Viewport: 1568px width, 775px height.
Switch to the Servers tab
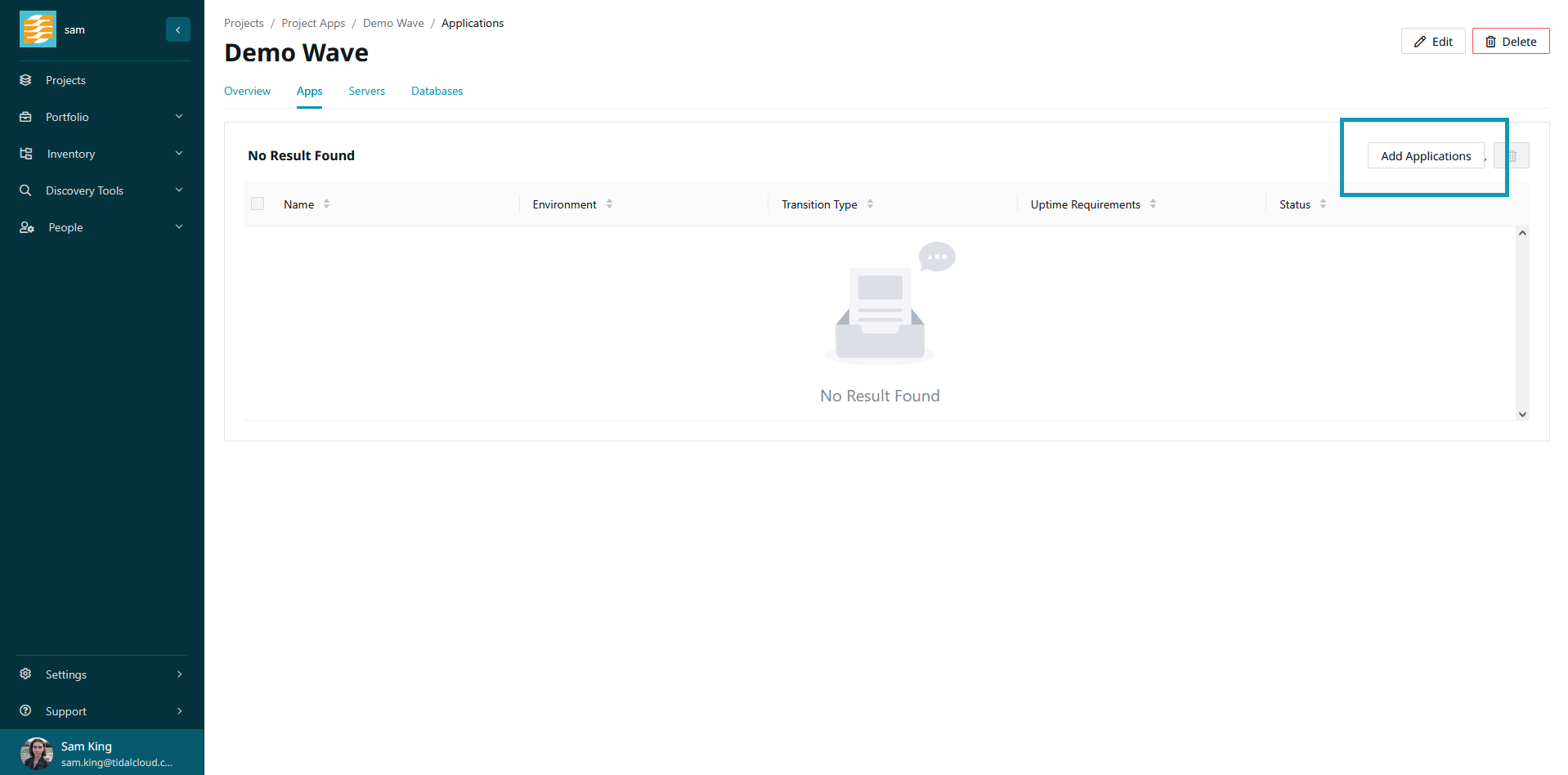(x=366, y=92)
